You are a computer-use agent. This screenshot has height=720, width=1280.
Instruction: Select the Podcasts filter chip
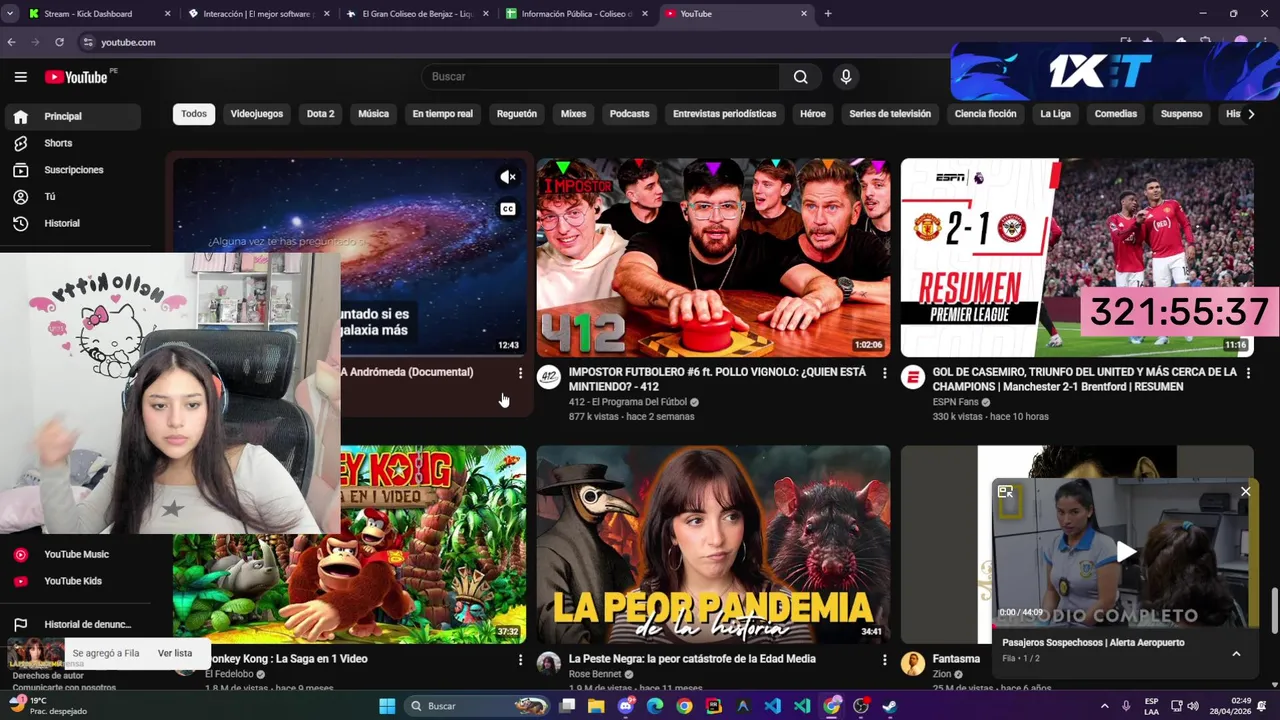[630, 114]
